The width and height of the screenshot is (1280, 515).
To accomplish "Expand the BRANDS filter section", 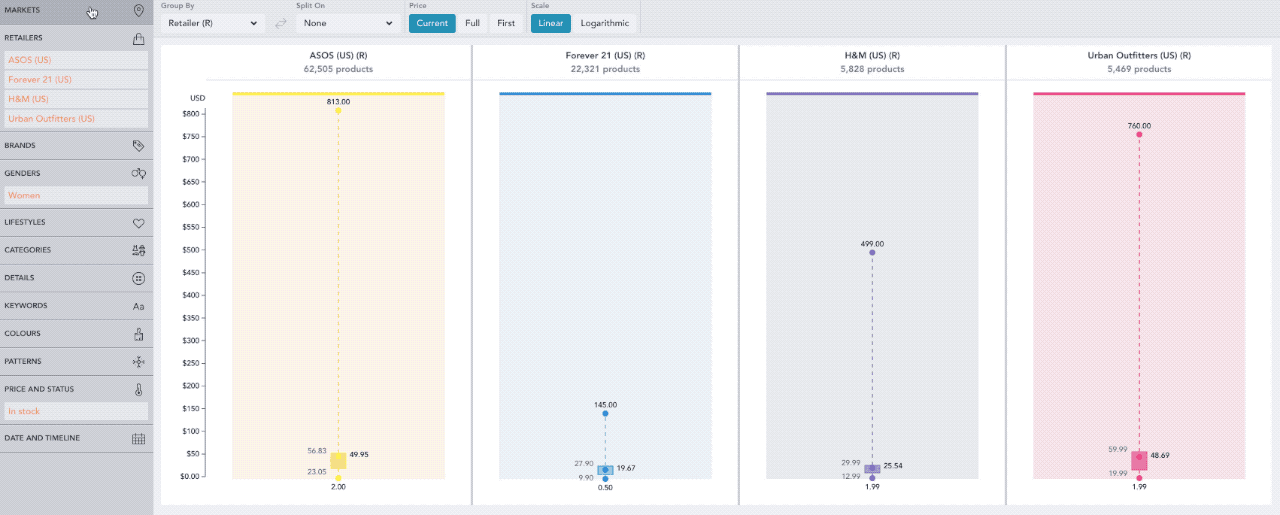I will click(76, 146).
